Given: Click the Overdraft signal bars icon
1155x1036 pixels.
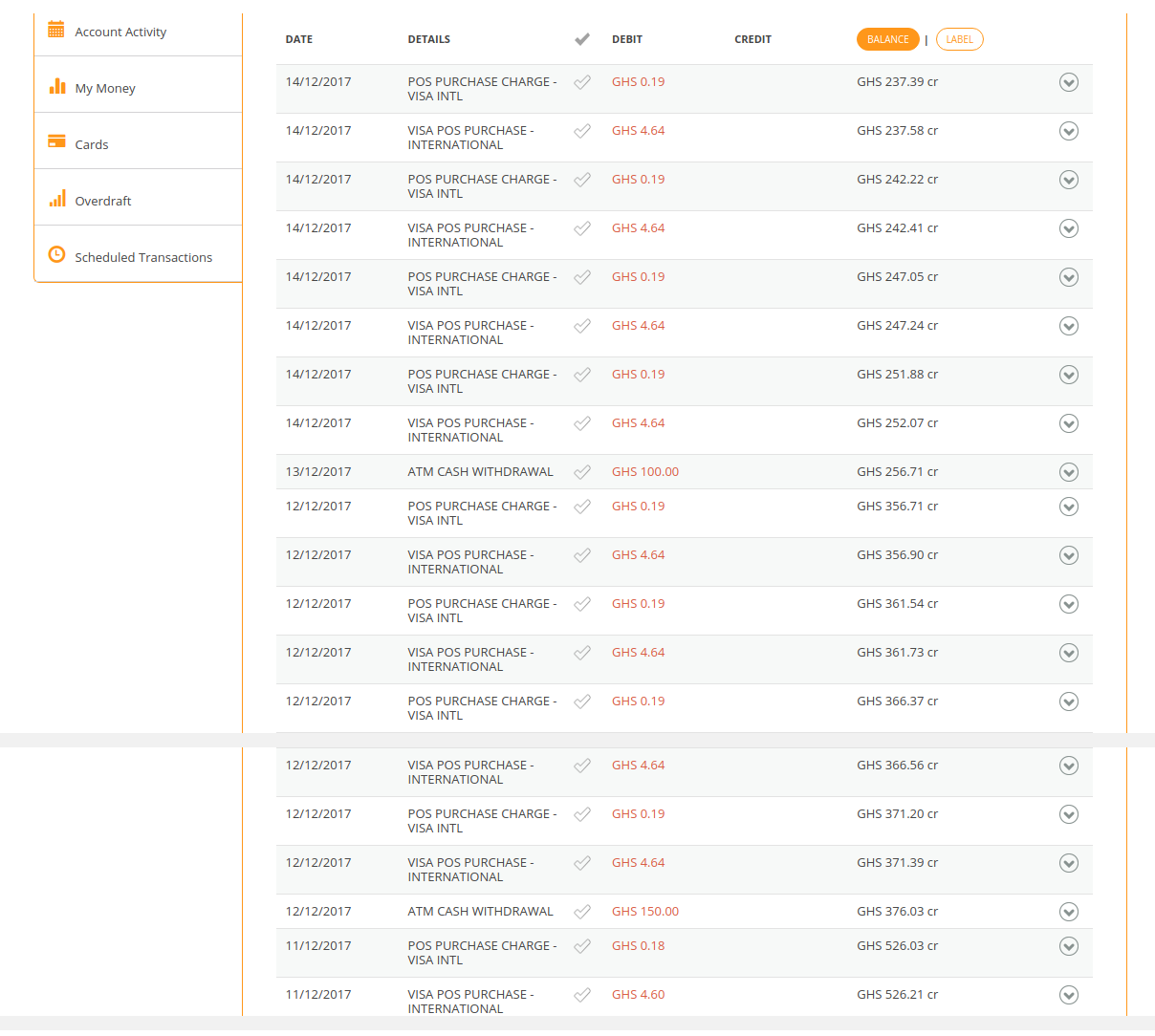Looking at the screenshot, I should click(57, 198).
